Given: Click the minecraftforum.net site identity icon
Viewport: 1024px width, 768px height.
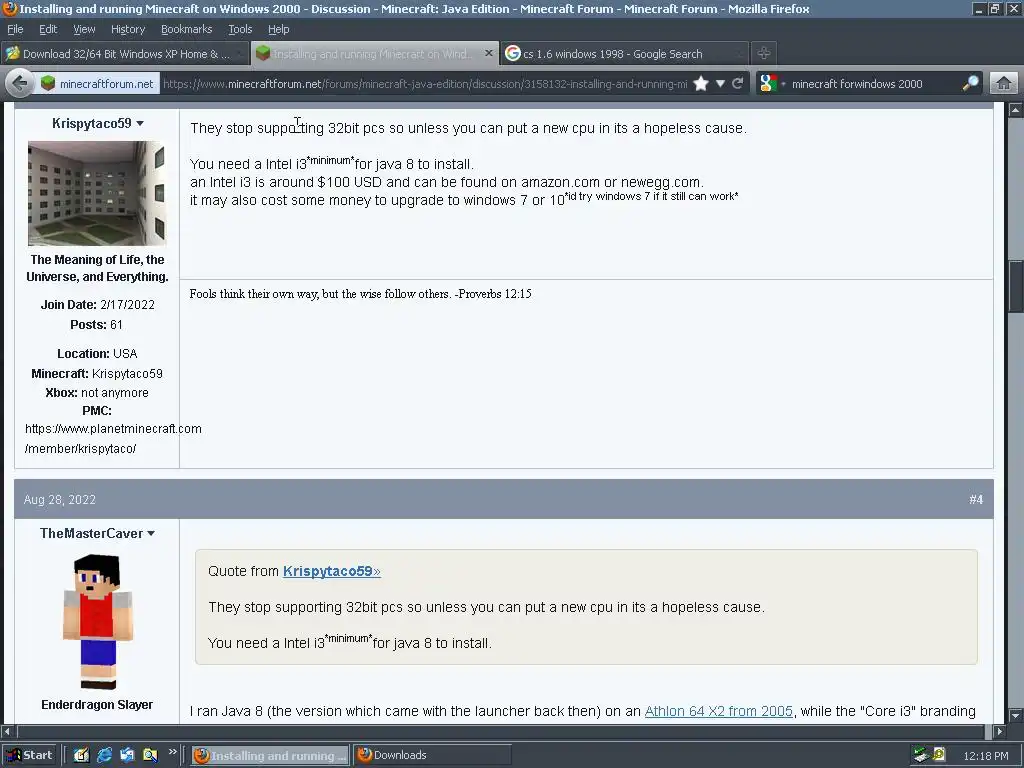Looking at the screenshot, I should tap(48, 84).
